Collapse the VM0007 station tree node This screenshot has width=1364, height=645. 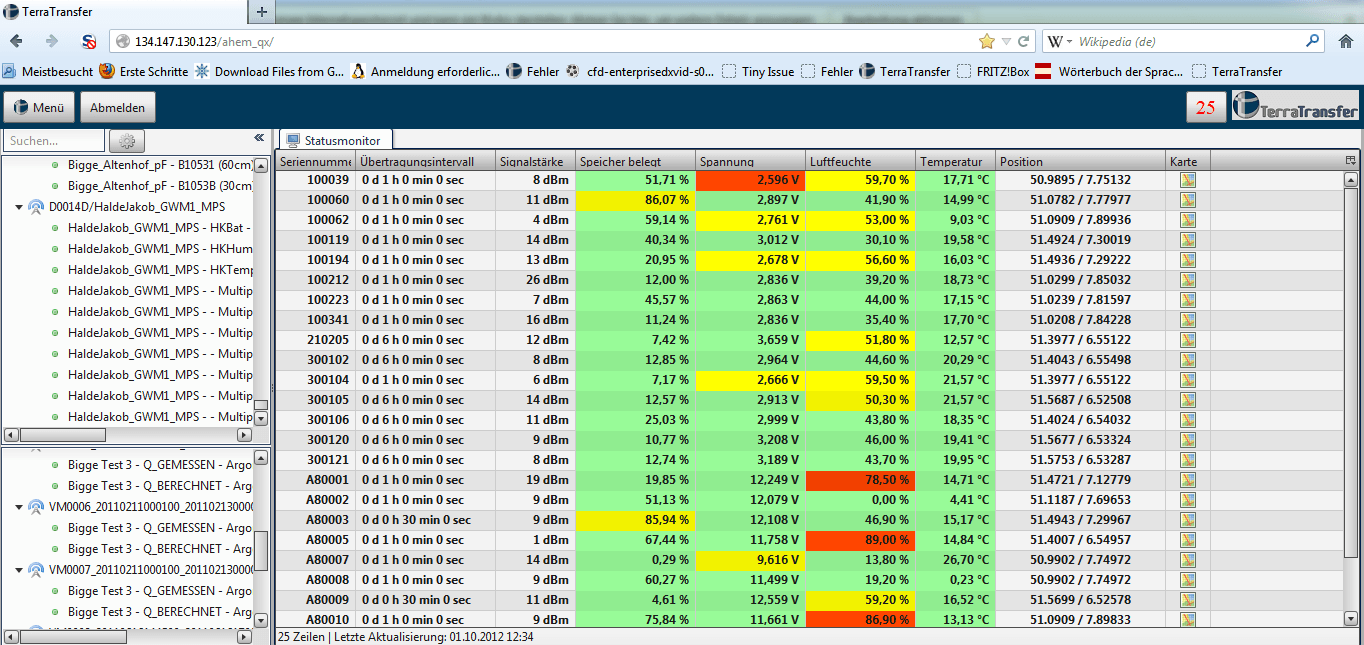tap(19, 570)
